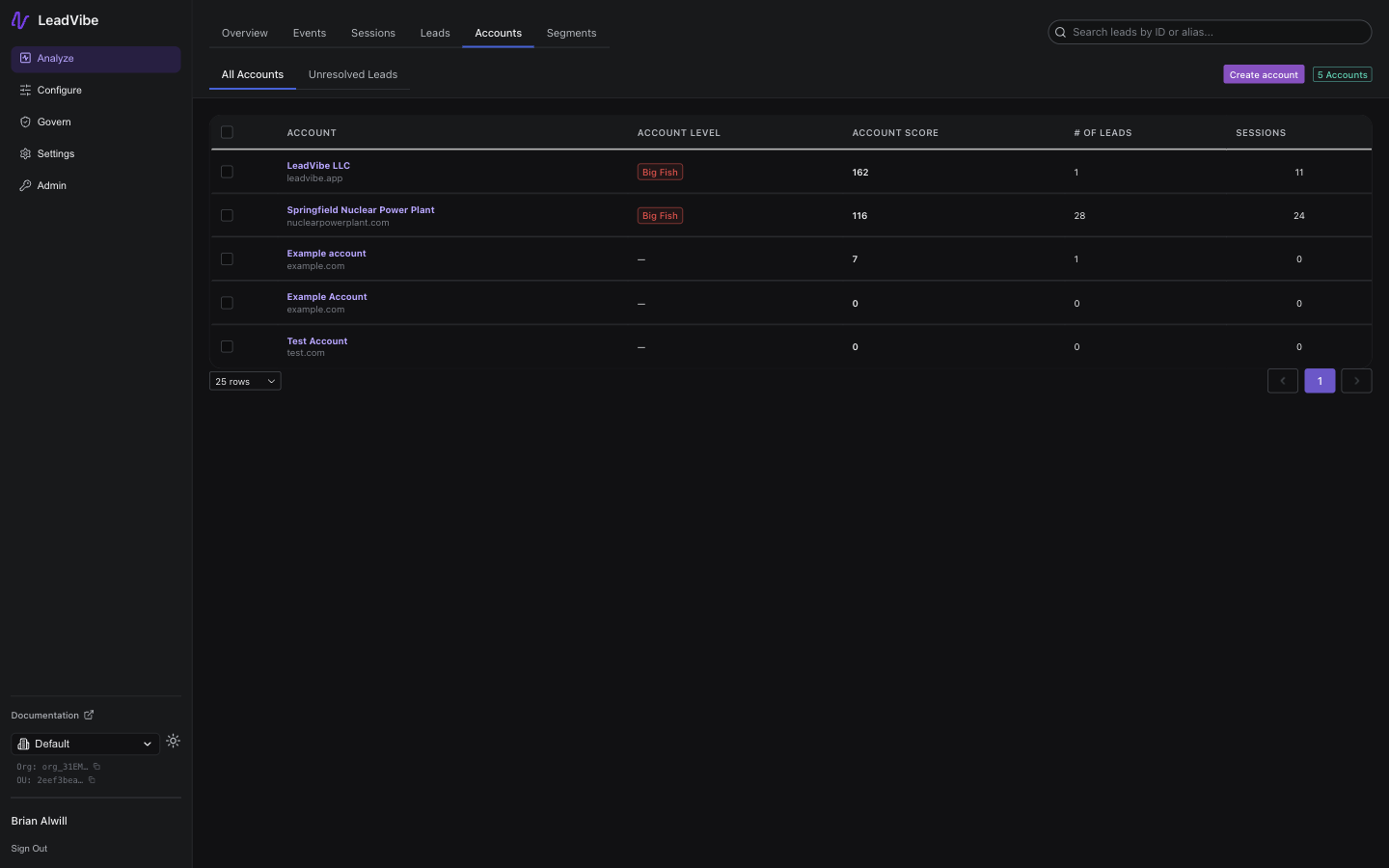Select the Analyze icon in the sidebar

pos(26,59)
